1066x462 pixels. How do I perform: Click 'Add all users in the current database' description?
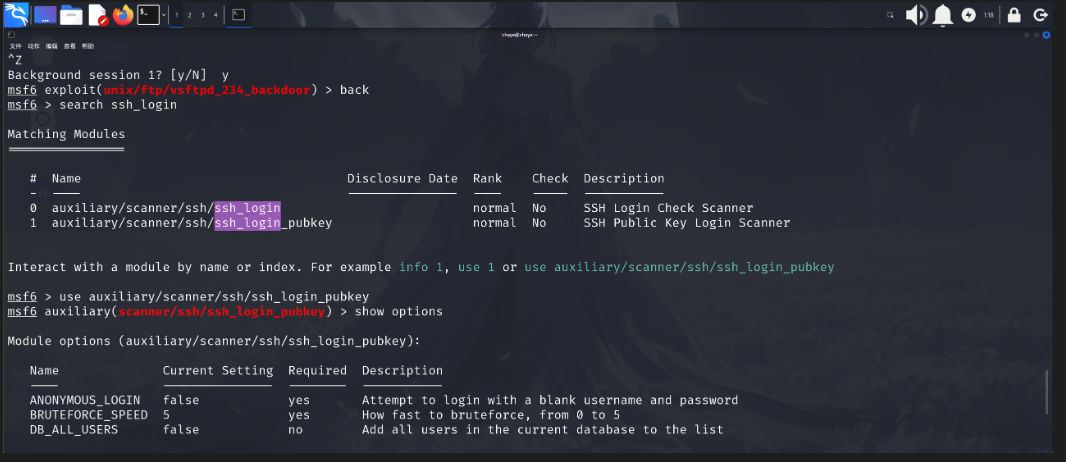tap(543, 430)
